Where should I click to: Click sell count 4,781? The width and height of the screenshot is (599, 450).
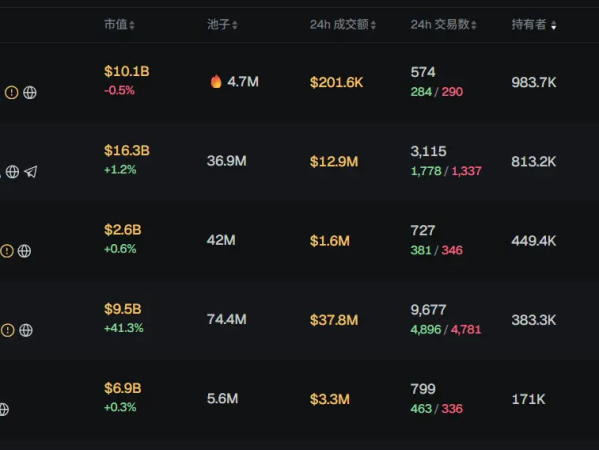[466, 330]
